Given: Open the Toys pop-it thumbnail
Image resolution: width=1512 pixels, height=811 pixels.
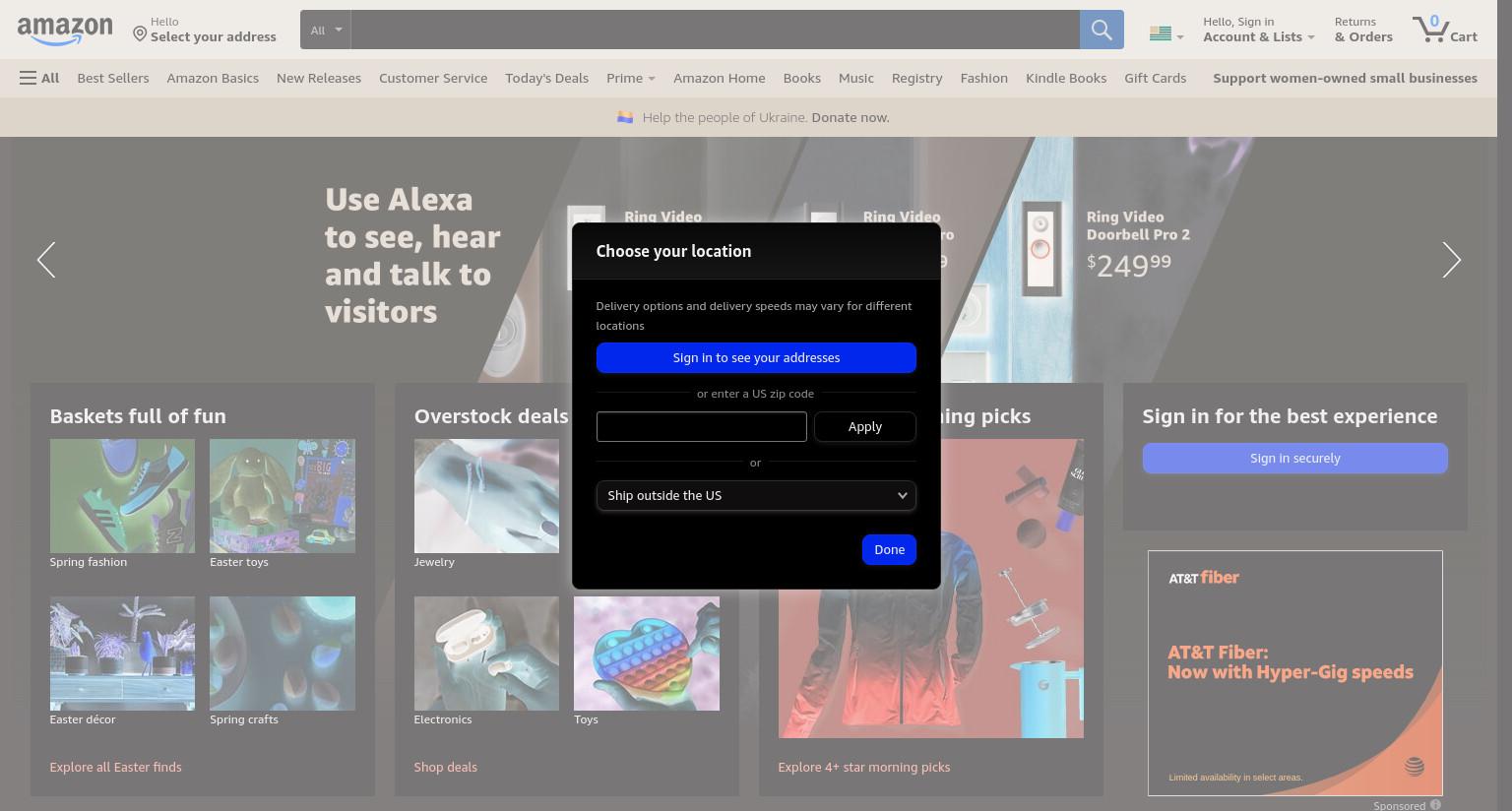Looking at the screenshot, I should tap(647, 654).
